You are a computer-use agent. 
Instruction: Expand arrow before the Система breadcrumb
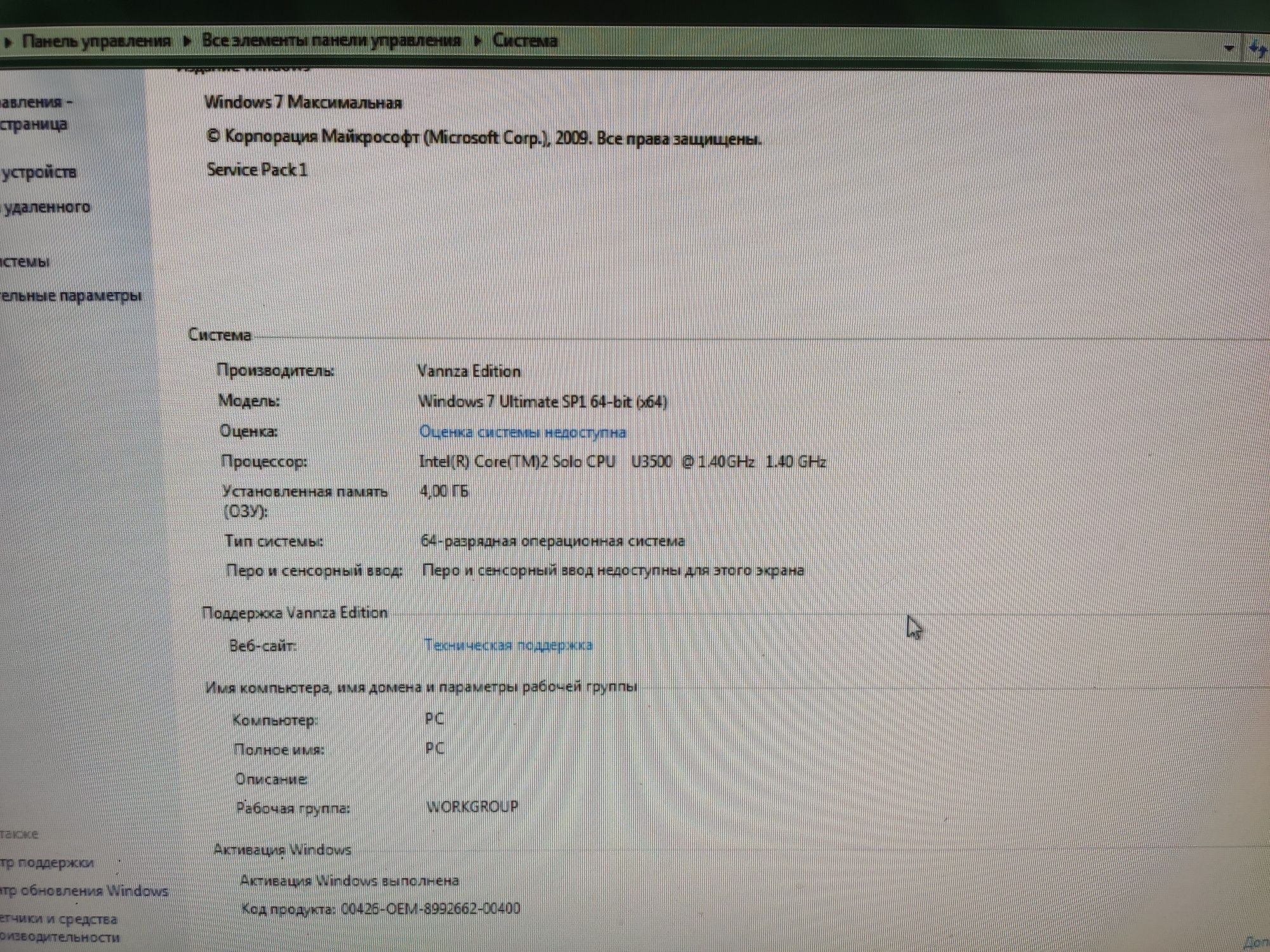[477, 42]
